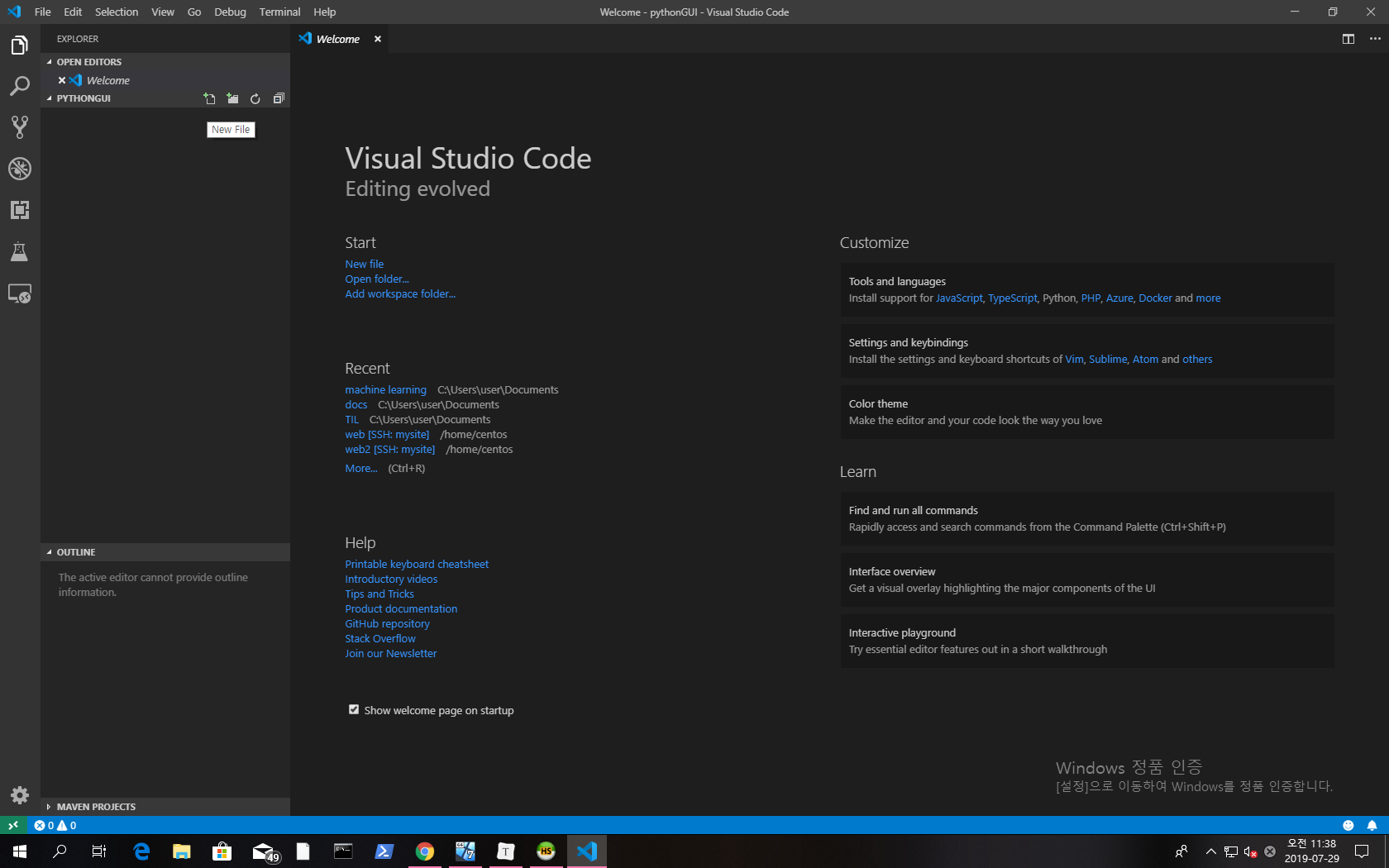Select the Welcome editor tab
The width and height of the screenshot is (1389, 868).
pyautogui.click(x=337, y=39)
